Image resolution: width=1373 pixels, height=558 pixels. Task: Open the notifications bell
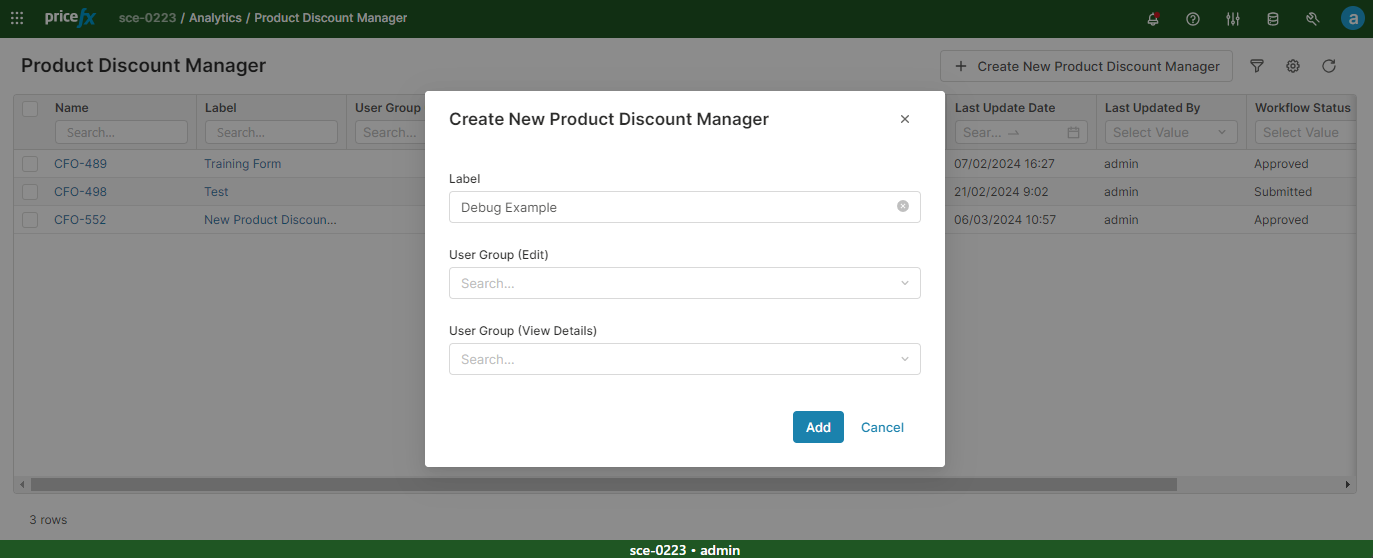[x=1154, y=19]
